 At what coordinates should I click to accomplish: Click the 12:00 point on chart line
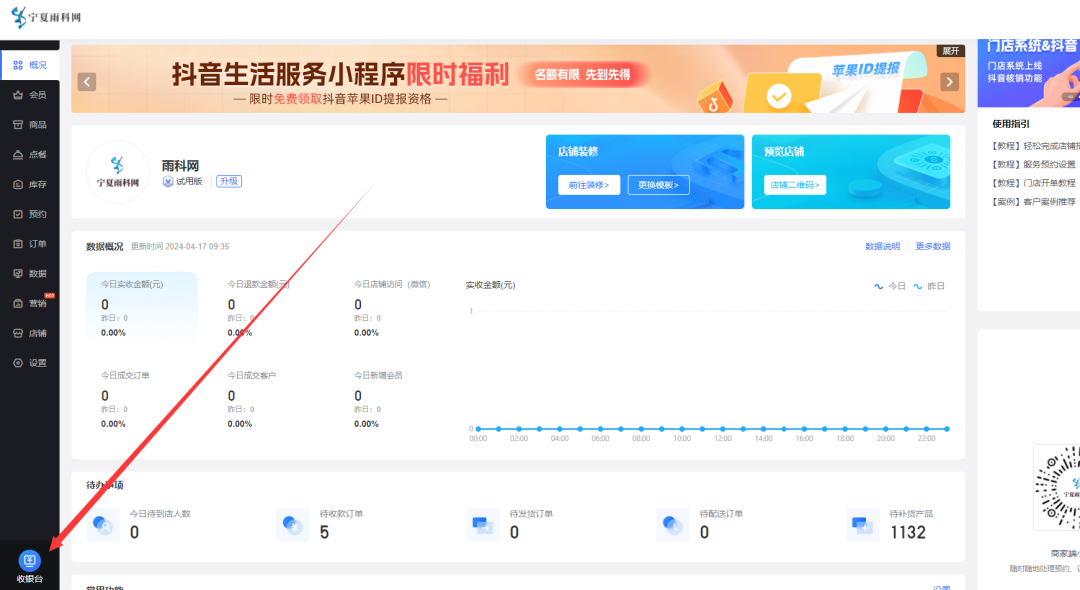[723, 429]
